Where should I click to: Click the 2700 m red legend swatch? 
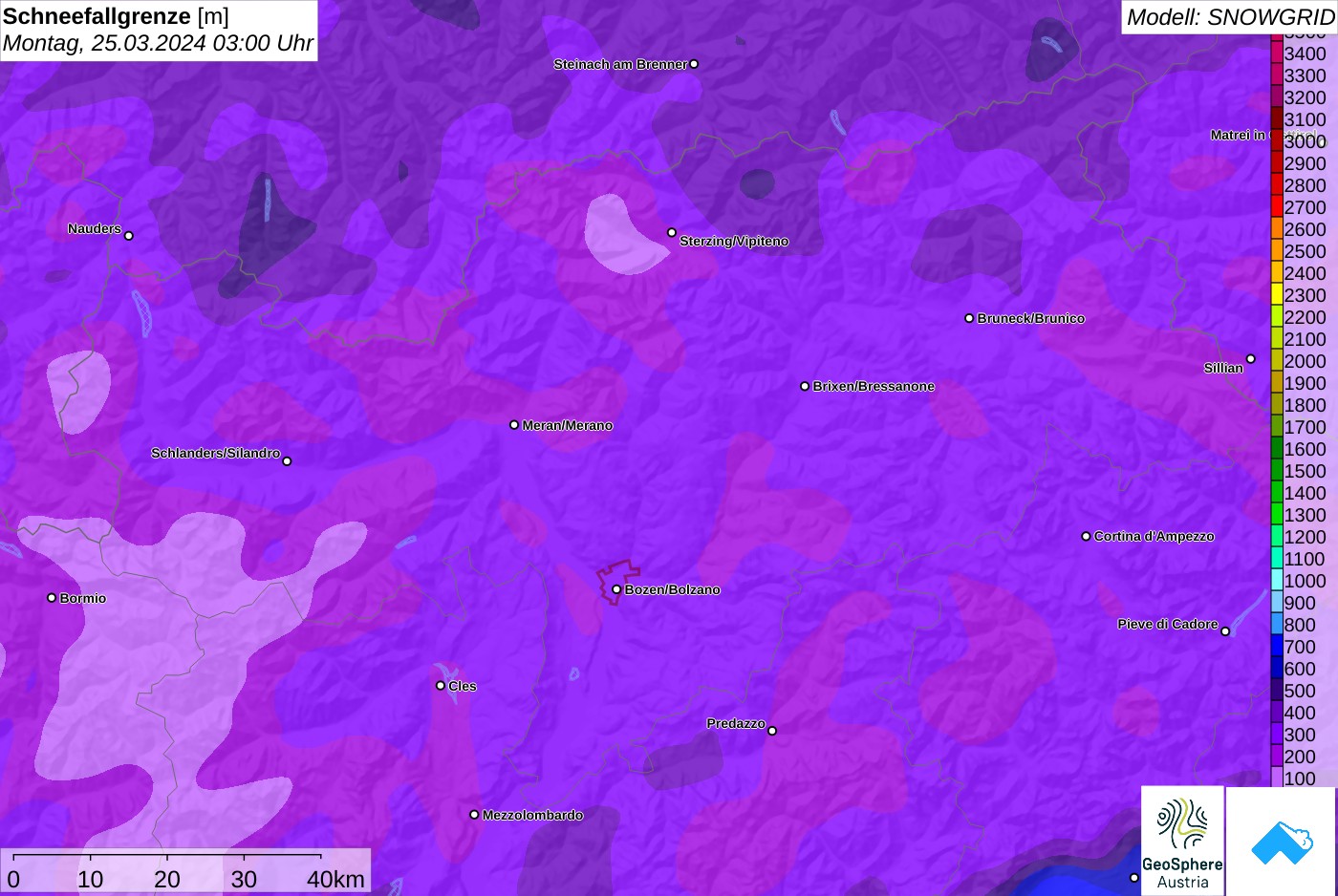[x=1277, y=206]
